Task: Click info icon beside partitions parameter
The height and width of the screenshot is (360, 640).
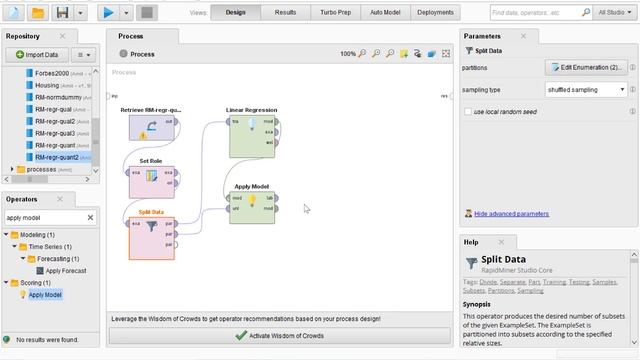Action: (632, 67)
